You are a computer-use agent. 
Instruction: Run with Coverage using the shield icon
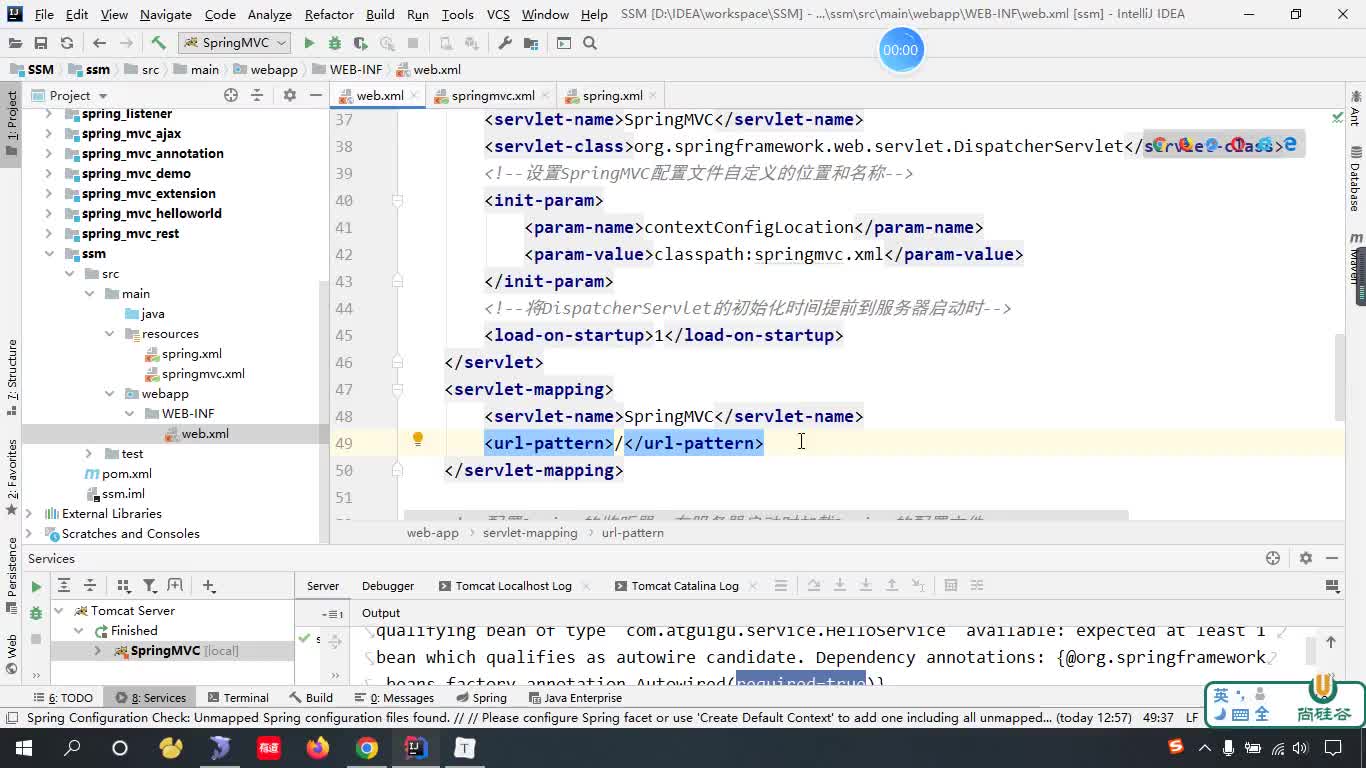(x=361, y=43)
